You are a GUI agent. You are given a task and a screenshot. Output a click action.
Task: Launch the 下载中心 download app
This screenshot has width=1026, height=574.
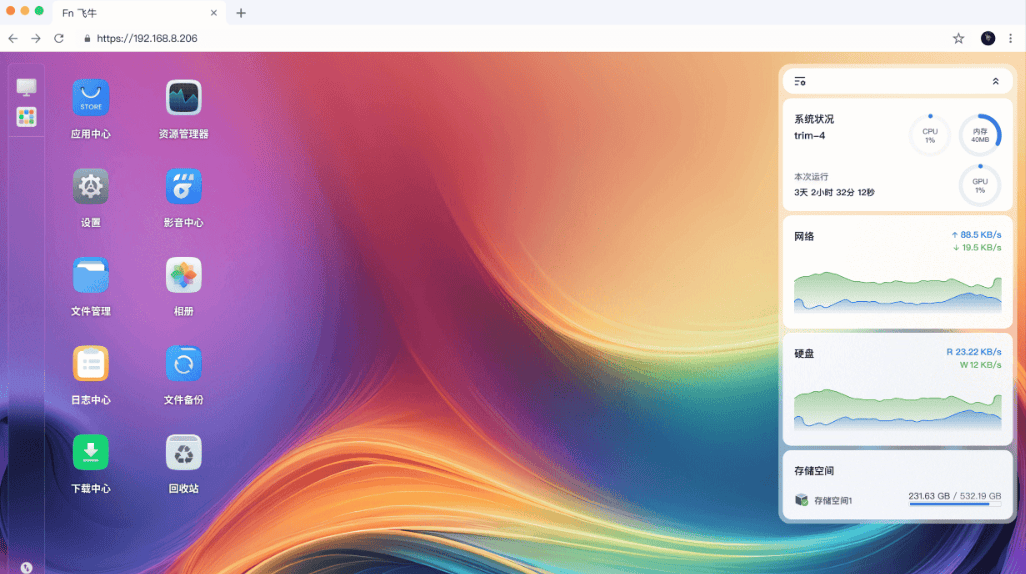pyautogui.click(x=91, y=452)
